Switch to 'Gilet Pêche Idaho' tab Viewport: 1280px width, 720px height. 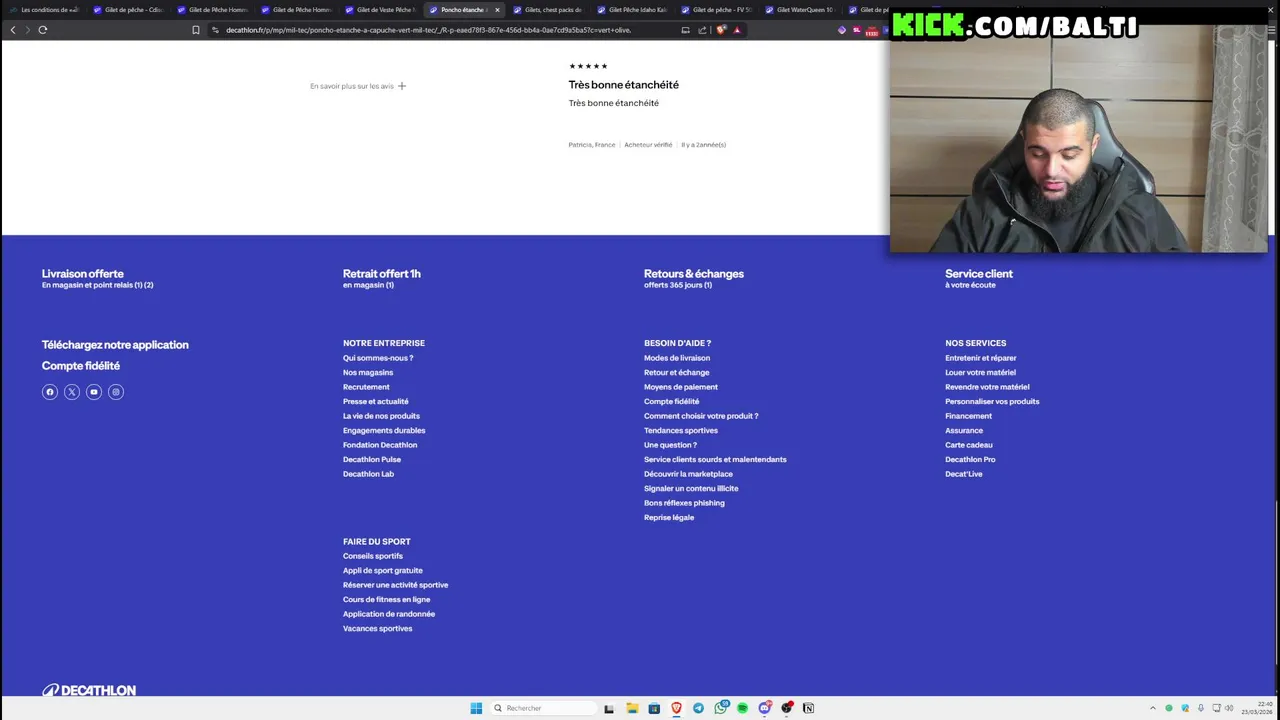[633, 10]
